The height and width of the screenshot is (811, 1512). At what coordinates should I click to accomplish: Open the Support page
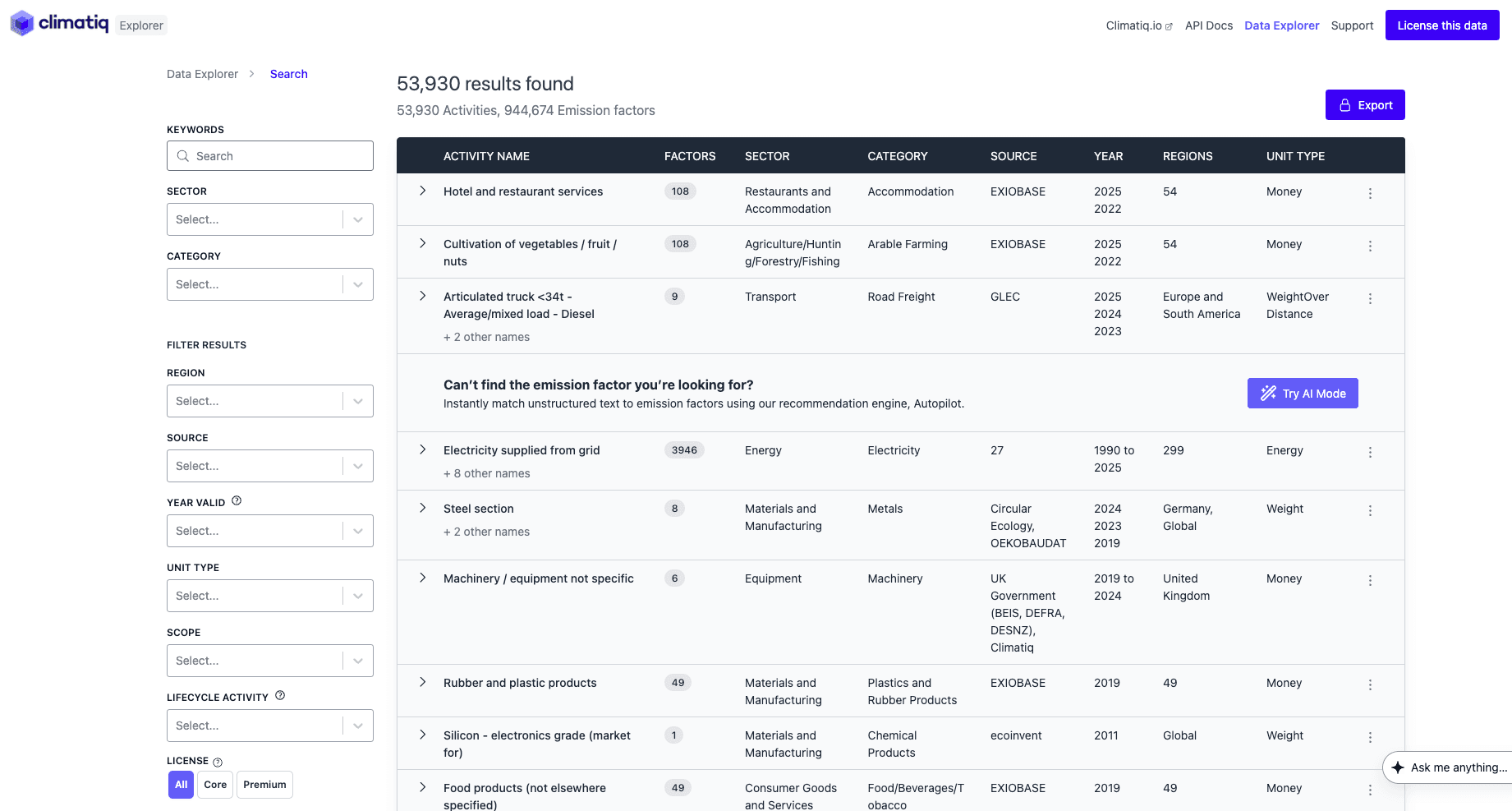point(1352,25)
